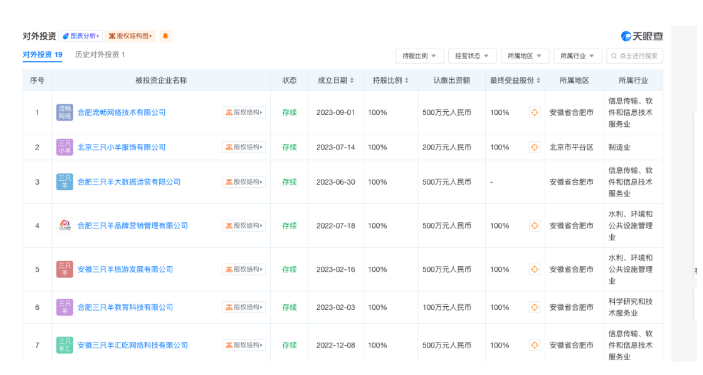Click the logo icon of 北京三只小羊服饰有限公司
The height and width of the screenshot is (375, 703).
coord(65,147)
